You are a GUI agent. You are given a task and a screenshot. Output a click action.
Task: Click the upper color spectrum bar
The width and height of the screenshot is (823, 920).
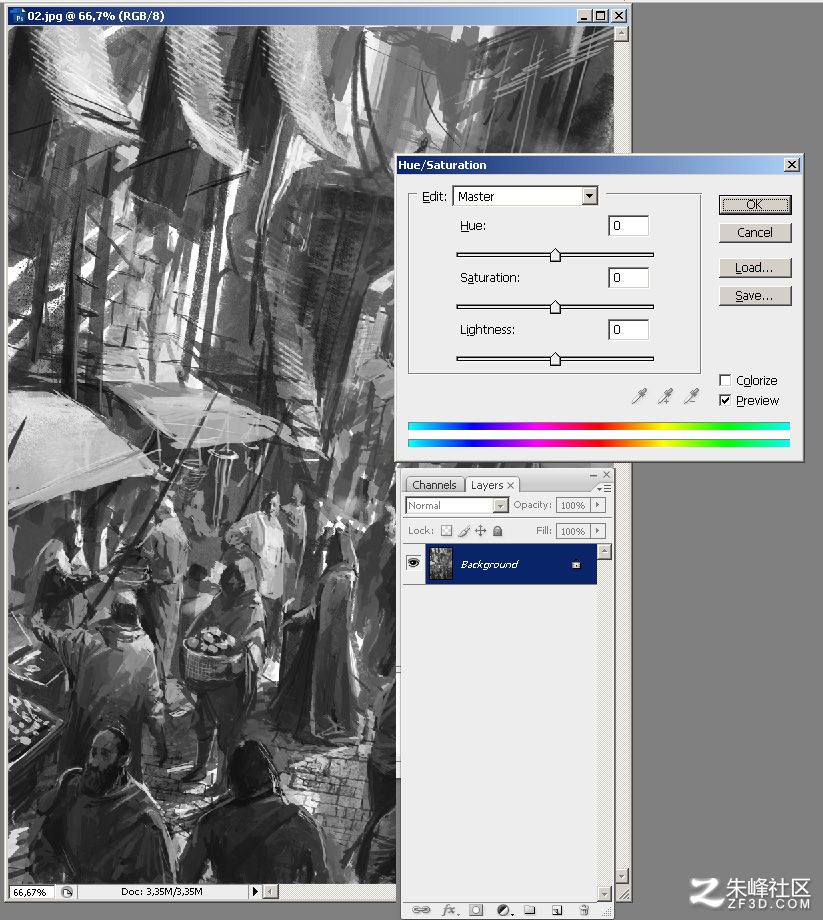pyautogui.click(x=598, y=426)
